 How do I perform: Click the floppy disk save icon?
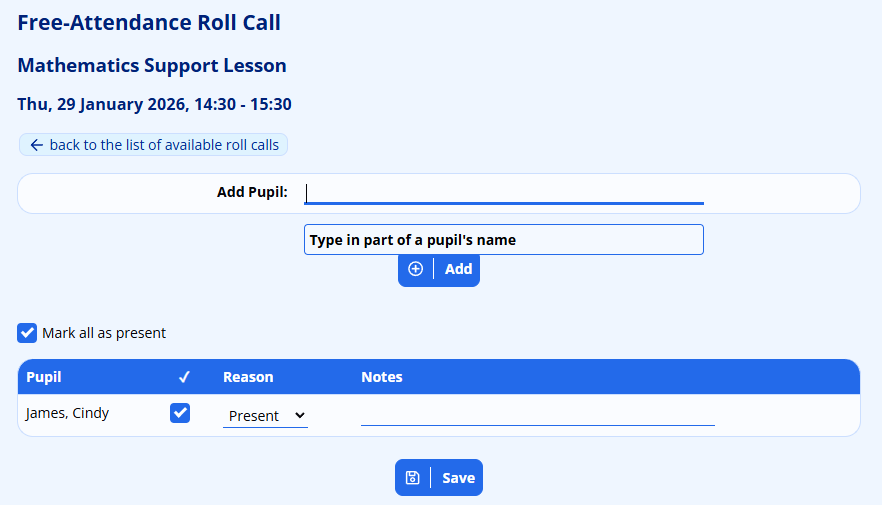(x=412, y=478)
